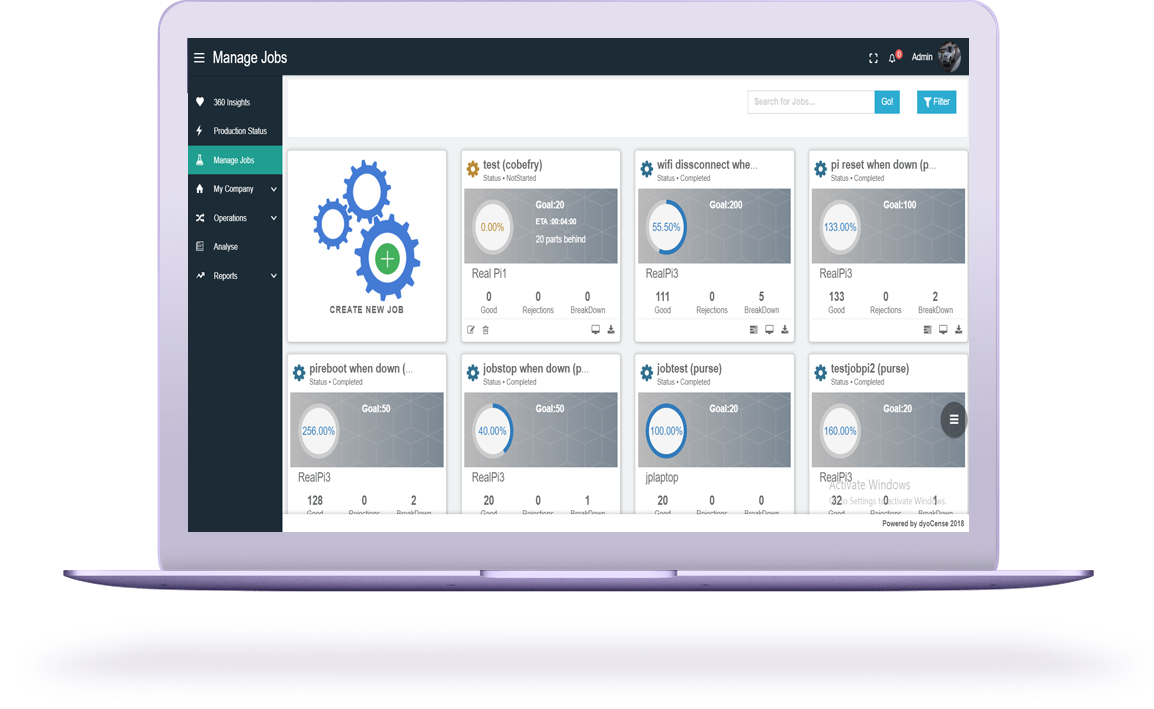Download the wifi dissconnect job data
The image size is (1154, 709).
pos(785,330)
